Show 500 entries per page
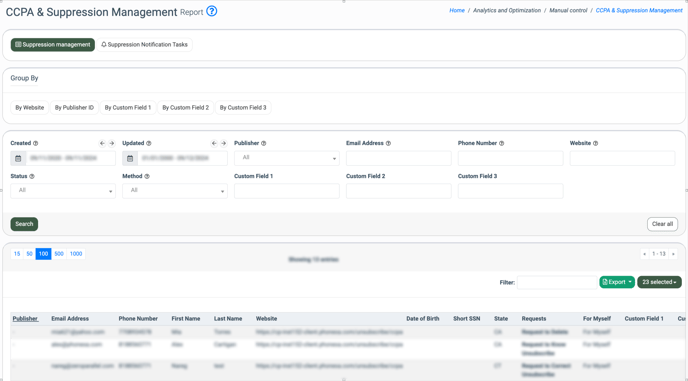Image resolution: width=688 pixels, height=381 pixels. pyautogui.click(x=59, y=254)
